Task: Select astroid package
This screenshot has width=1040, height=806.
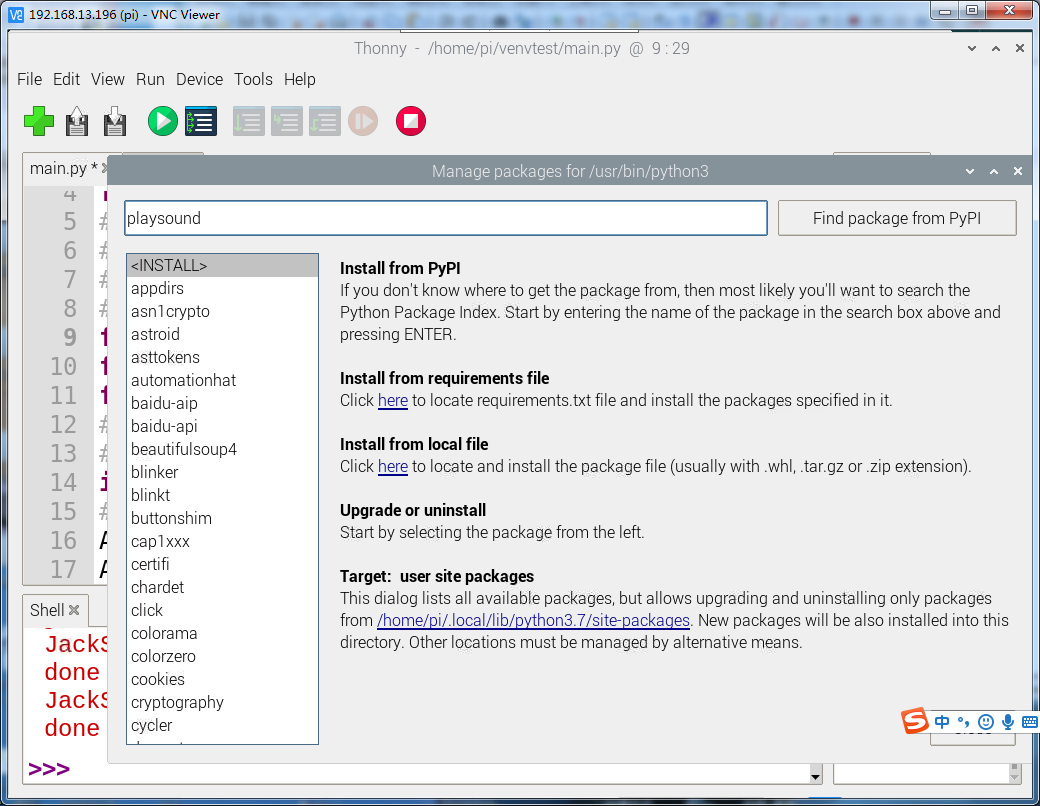Action: coord(222,334)
